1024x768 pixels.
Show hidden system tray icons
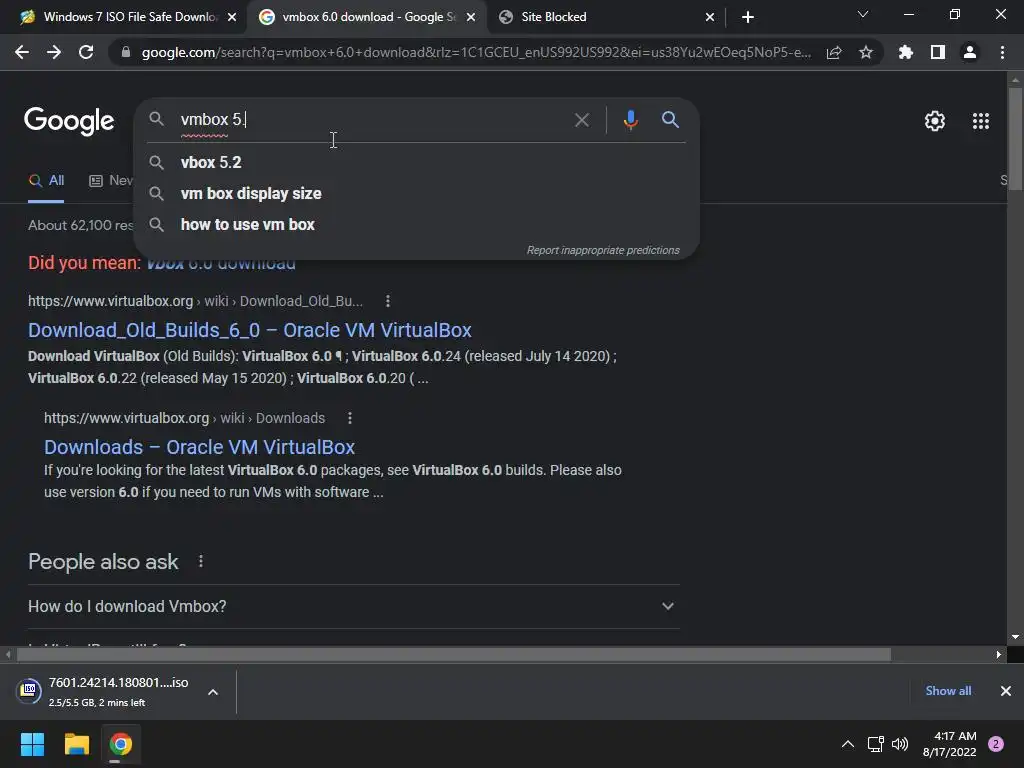pyautogui.click(x=848, y=744)
